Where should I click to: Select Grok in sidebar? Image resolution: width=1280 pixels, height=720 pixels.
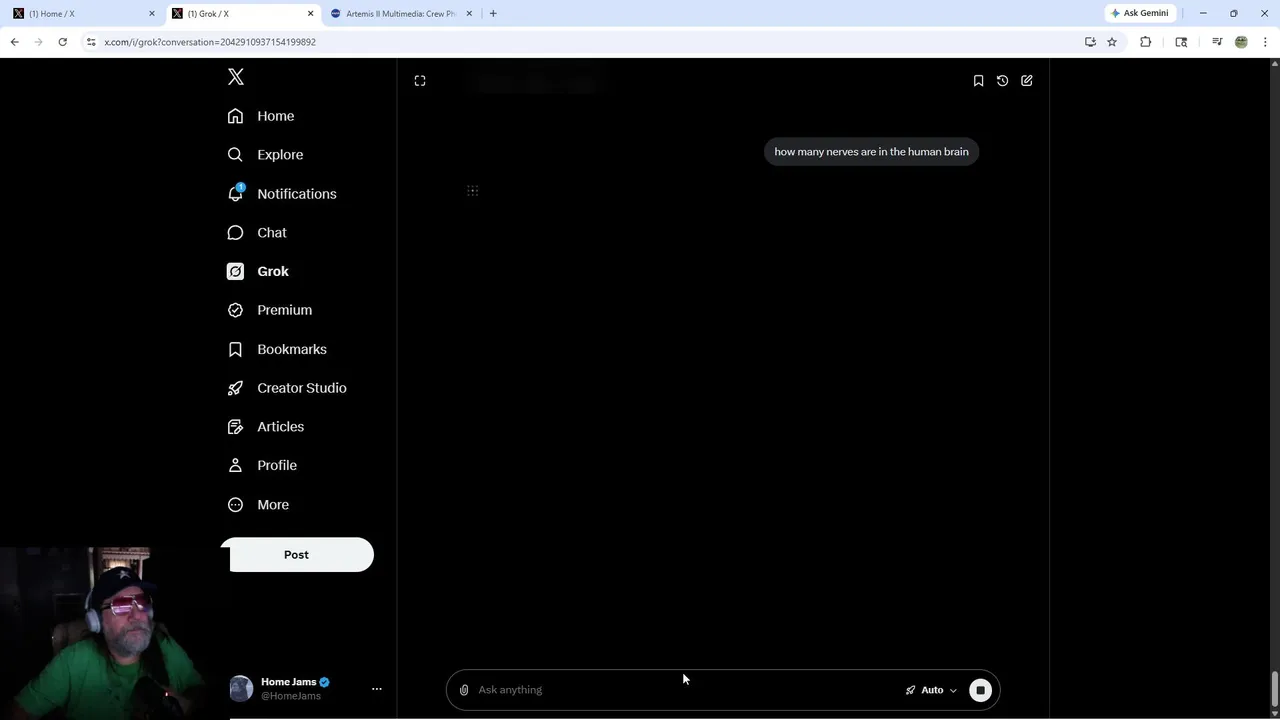tap(258, 271)
